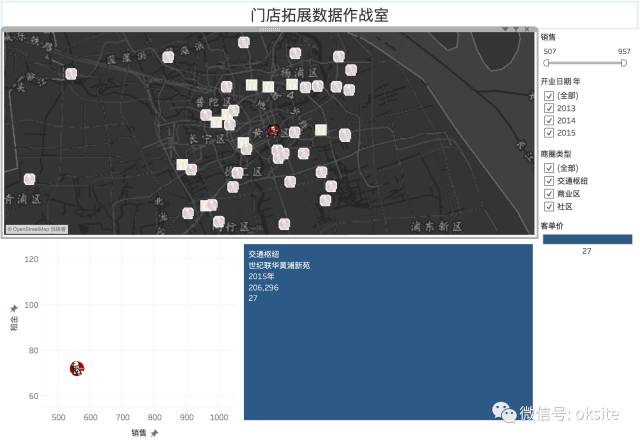Uncheck the 2013 year checkbox

[549, 108]
